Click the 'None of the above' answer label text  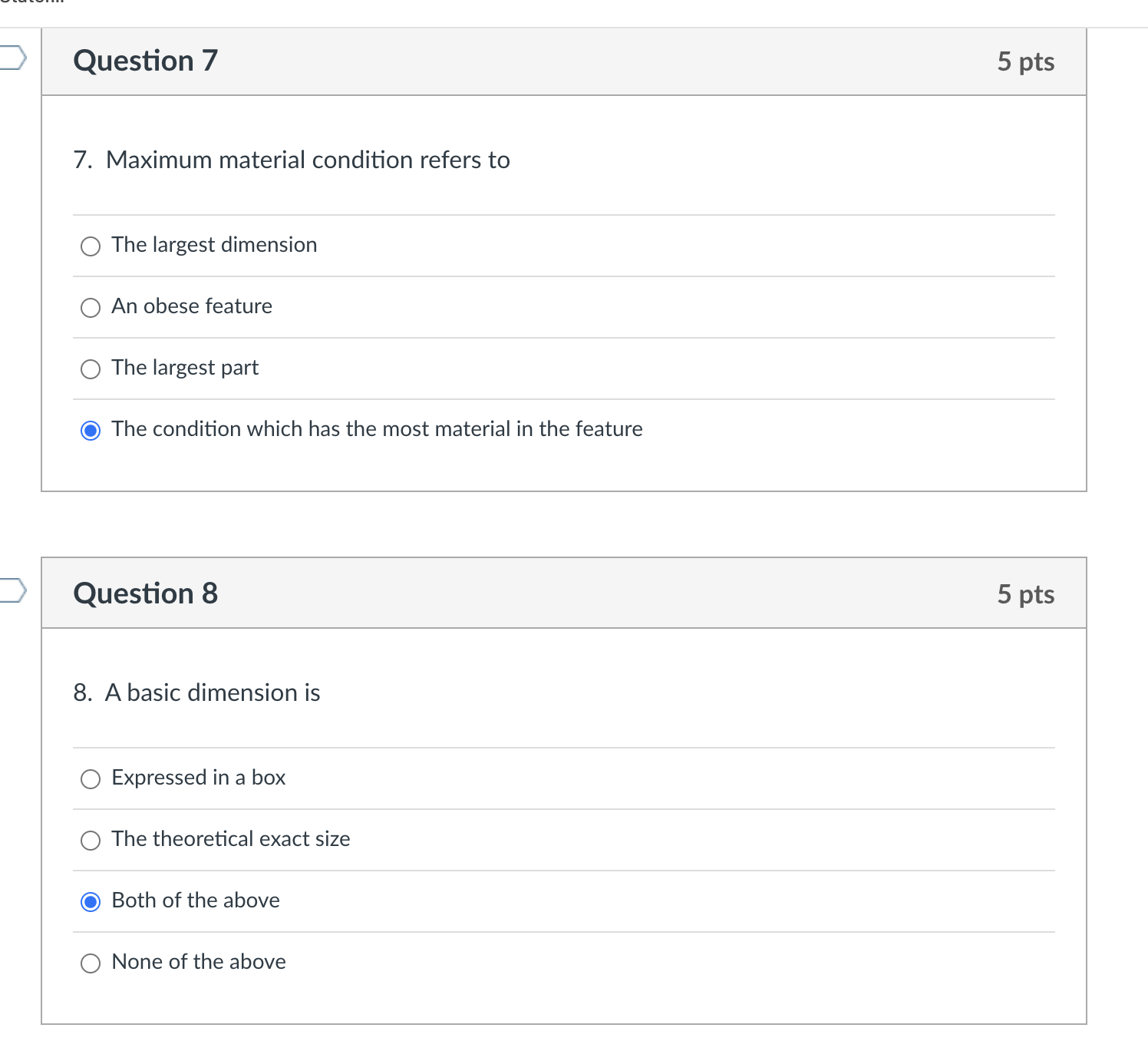tap(199, 962)
